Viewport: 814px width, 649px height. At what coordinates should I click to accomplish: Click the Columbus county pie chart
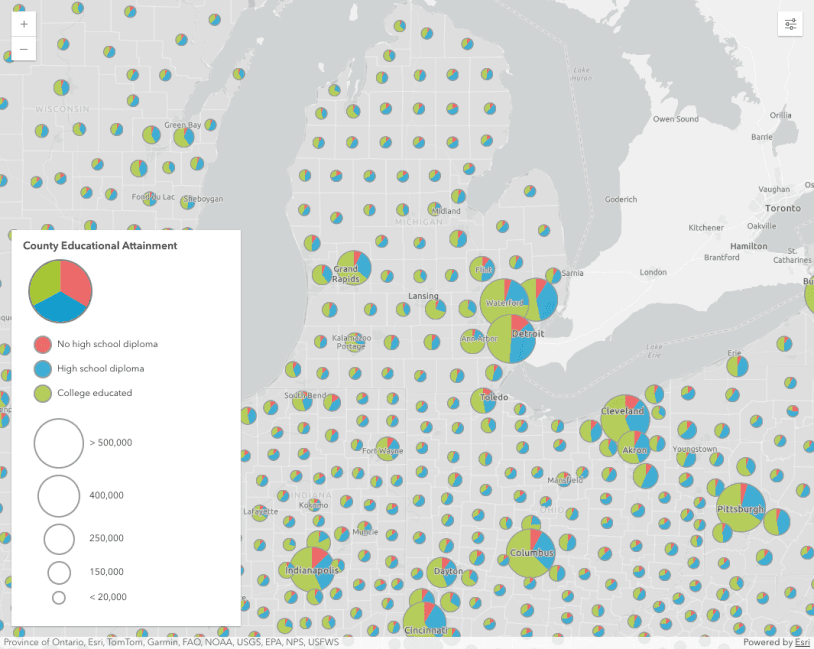(x=531, y=553)
